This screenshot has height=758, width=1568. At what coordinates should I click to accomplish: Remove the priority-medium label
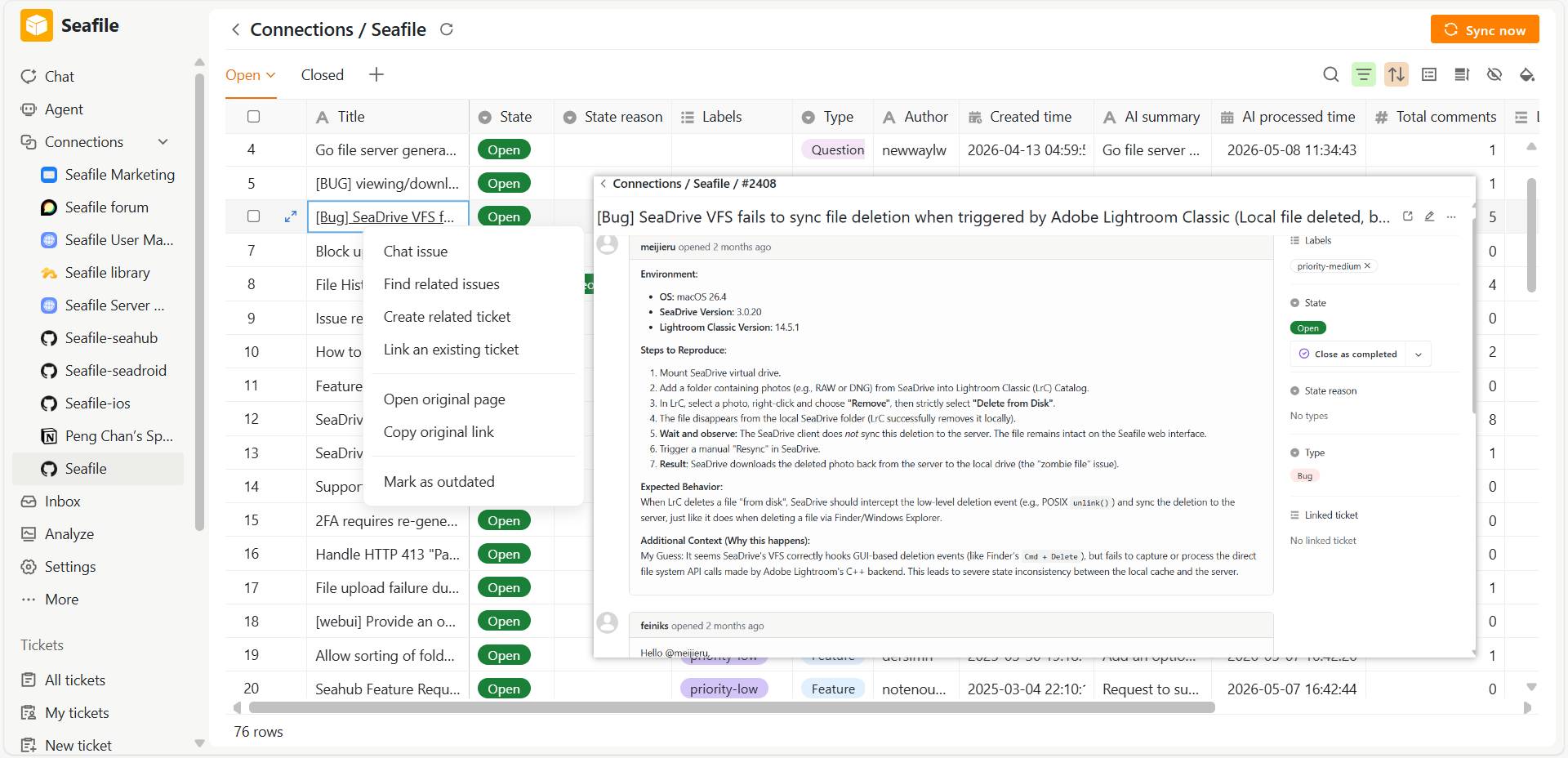click(1367, 265)
